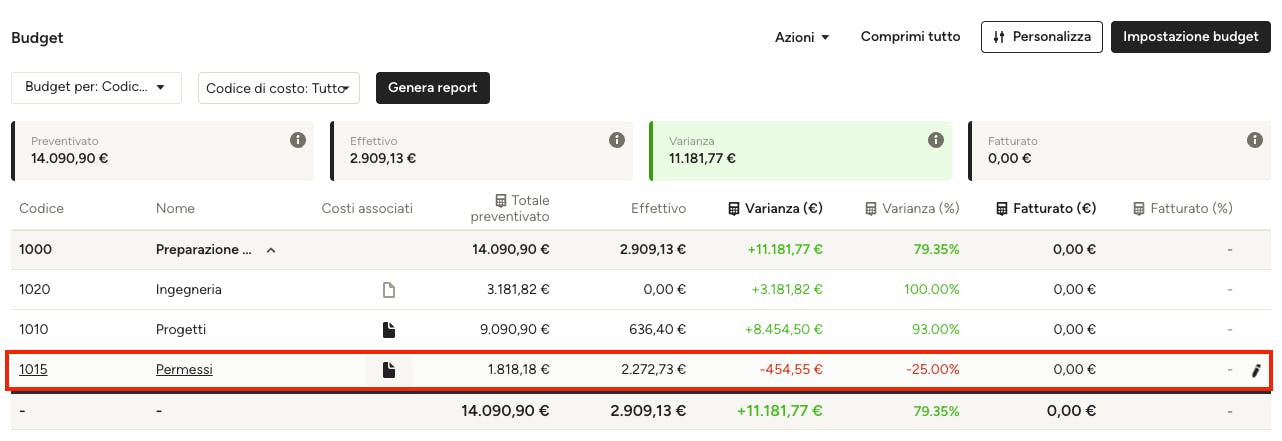This screenshot has height=441, width=1282.
Task: Open the Budget per: Codic... dropdown
Action: 96,88
